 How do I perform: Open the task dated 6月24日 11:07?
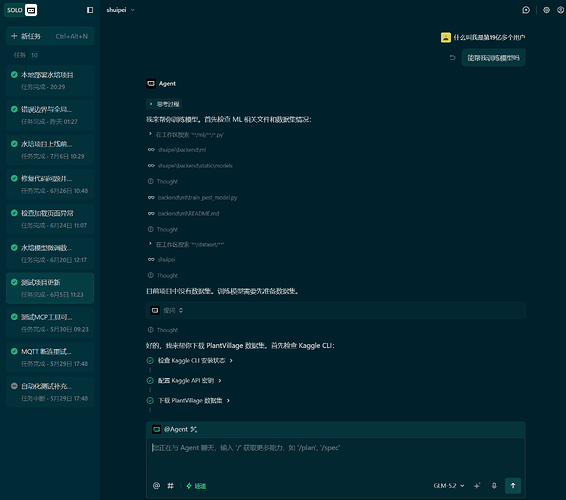(x=50, y=219)
